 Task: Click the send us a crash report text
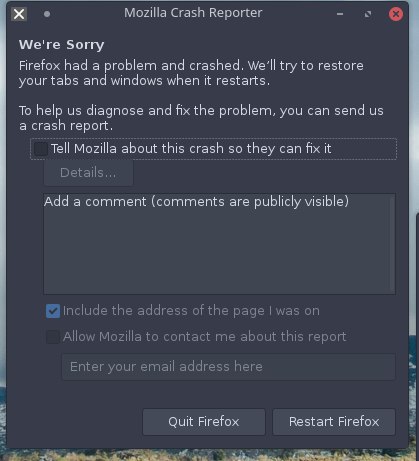pyautogui.click(x=201, y=118)
